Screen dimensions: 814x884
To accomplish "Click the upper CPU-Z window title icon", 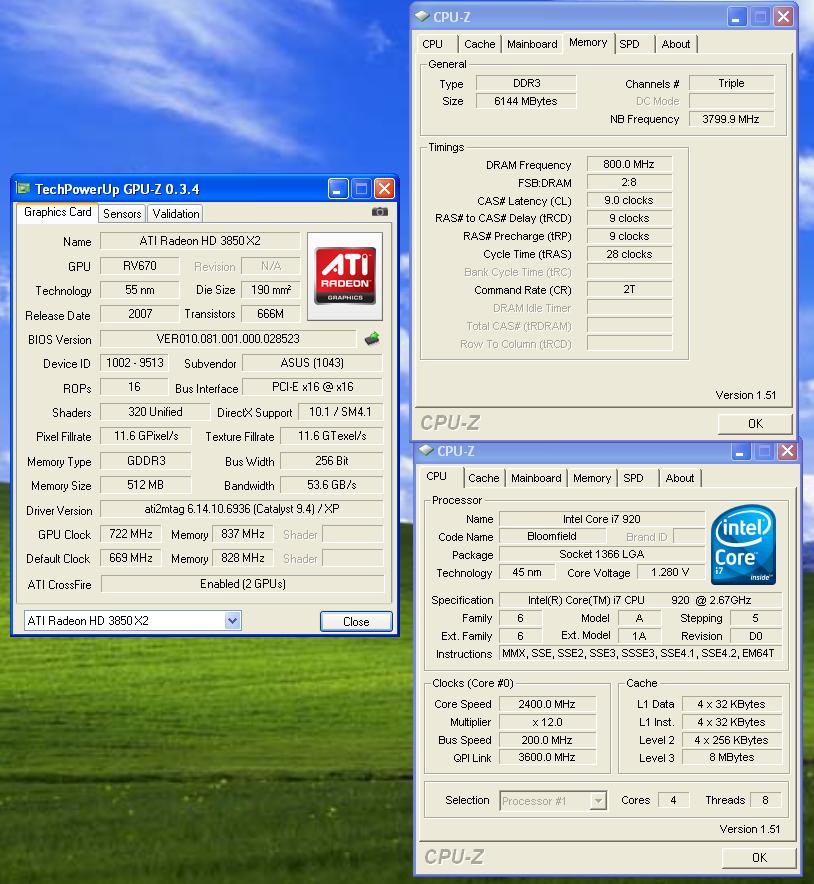I will tap(422, 16).
